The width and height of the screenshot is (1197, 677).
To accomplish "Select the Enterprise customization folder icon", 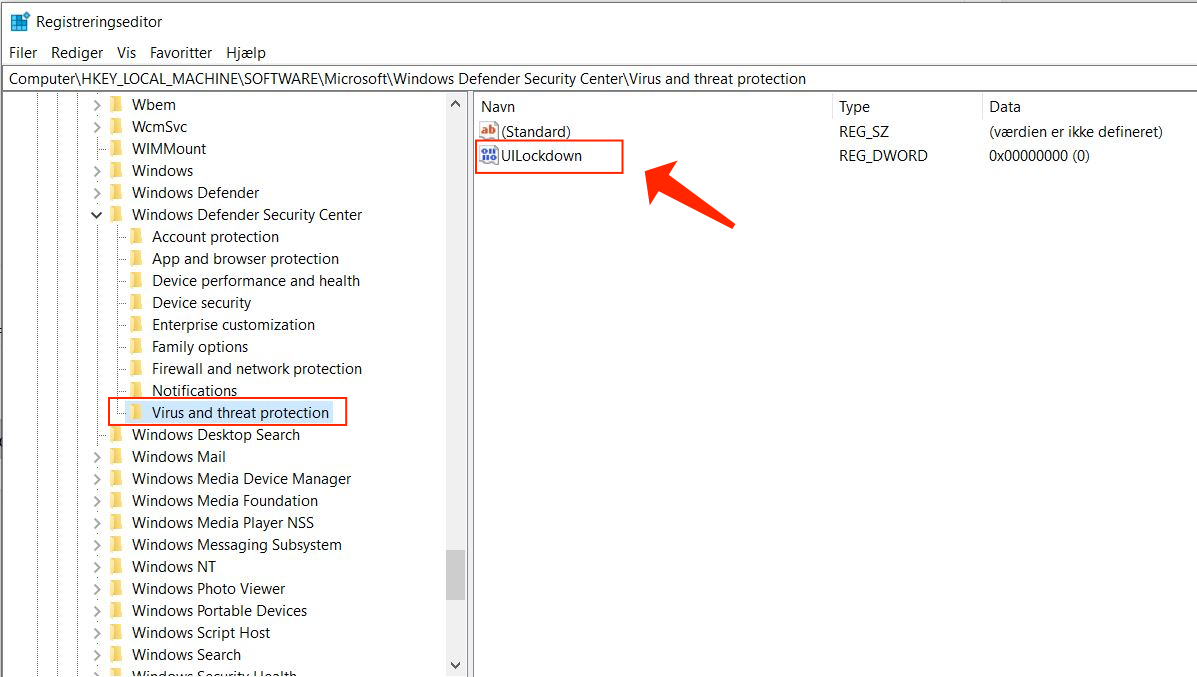I will (137, 324).
